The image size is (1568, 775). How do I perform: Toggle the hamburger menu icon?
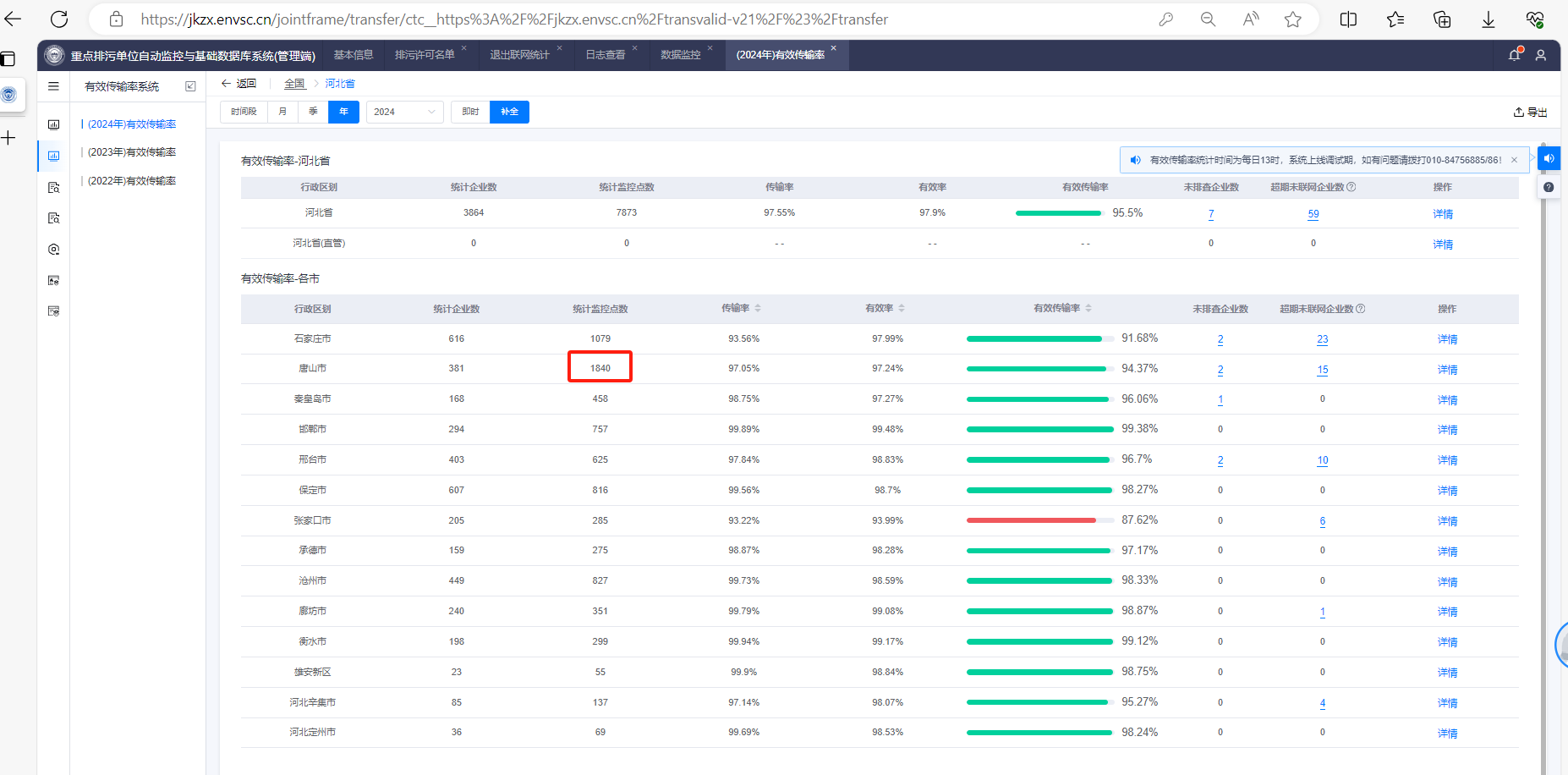pos(53,86)
